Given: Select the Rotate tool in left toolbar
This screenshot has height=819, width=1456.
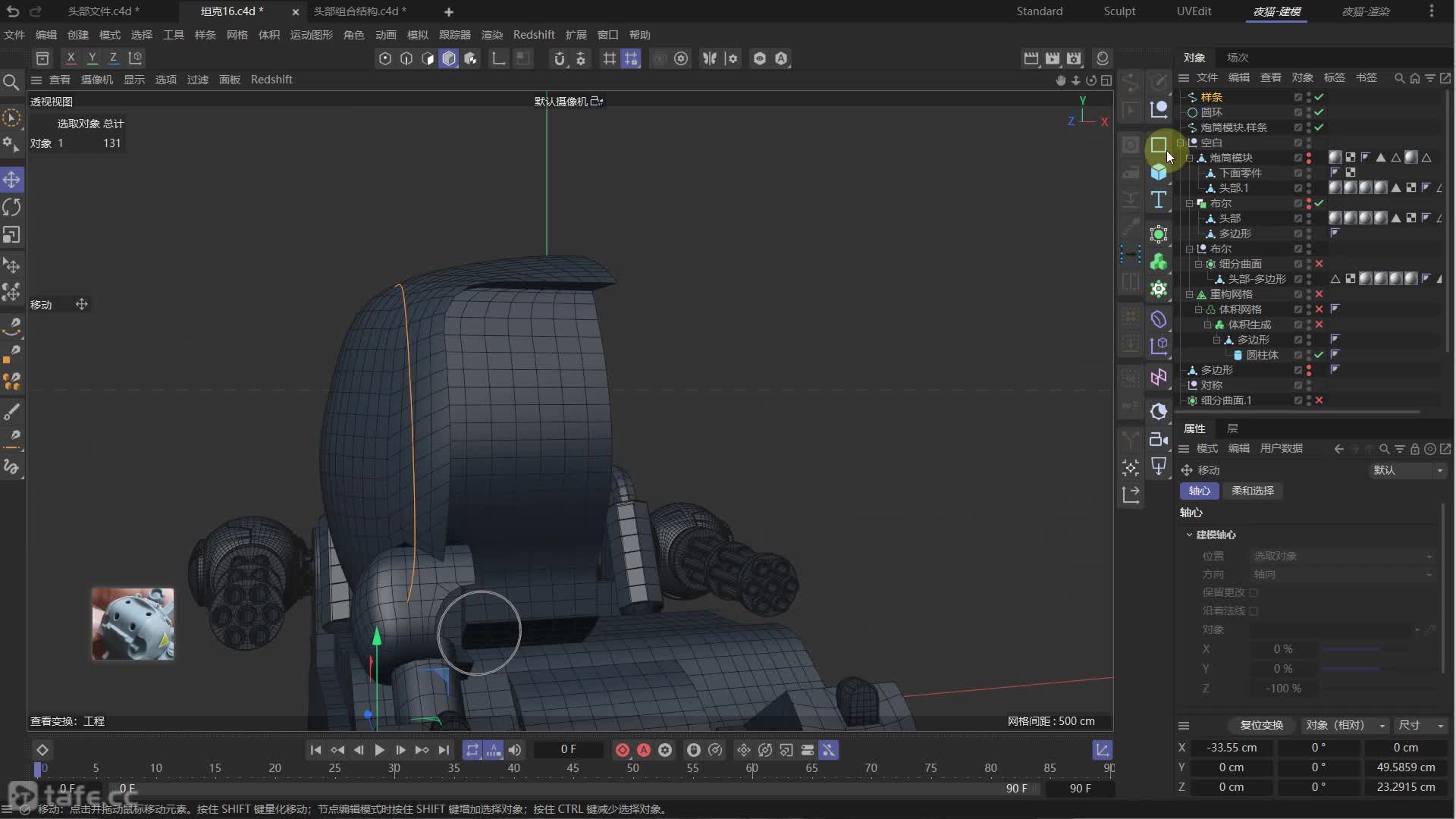Looking at the screenshot, I should pos(11,207).
